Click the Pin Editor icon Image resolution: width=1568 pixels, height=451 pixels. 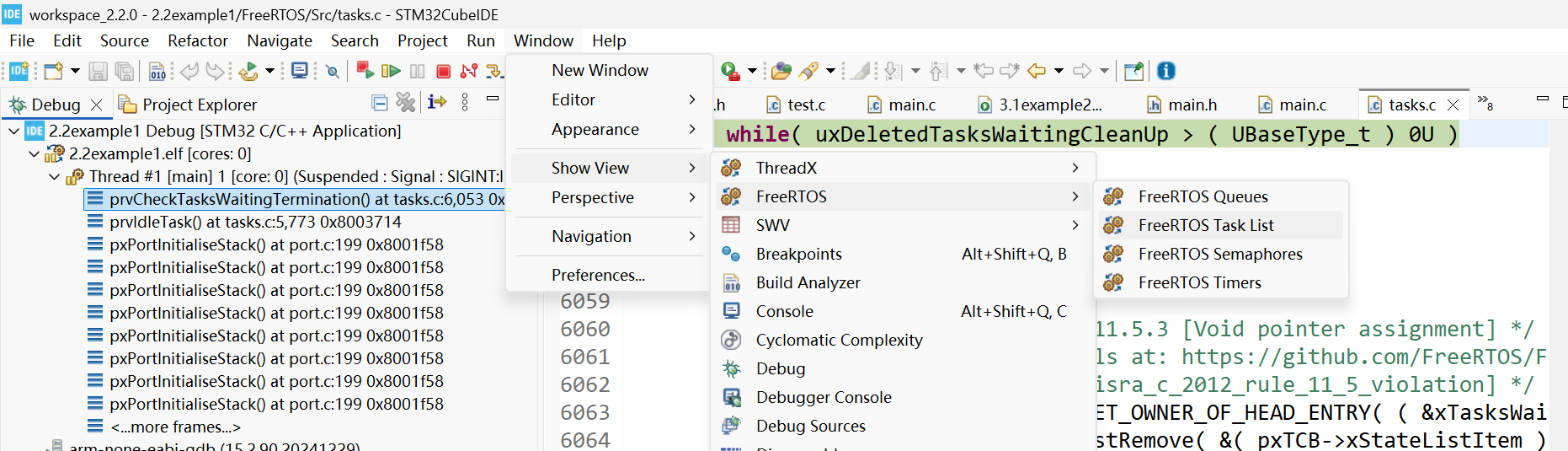(x=1134, y=72)
